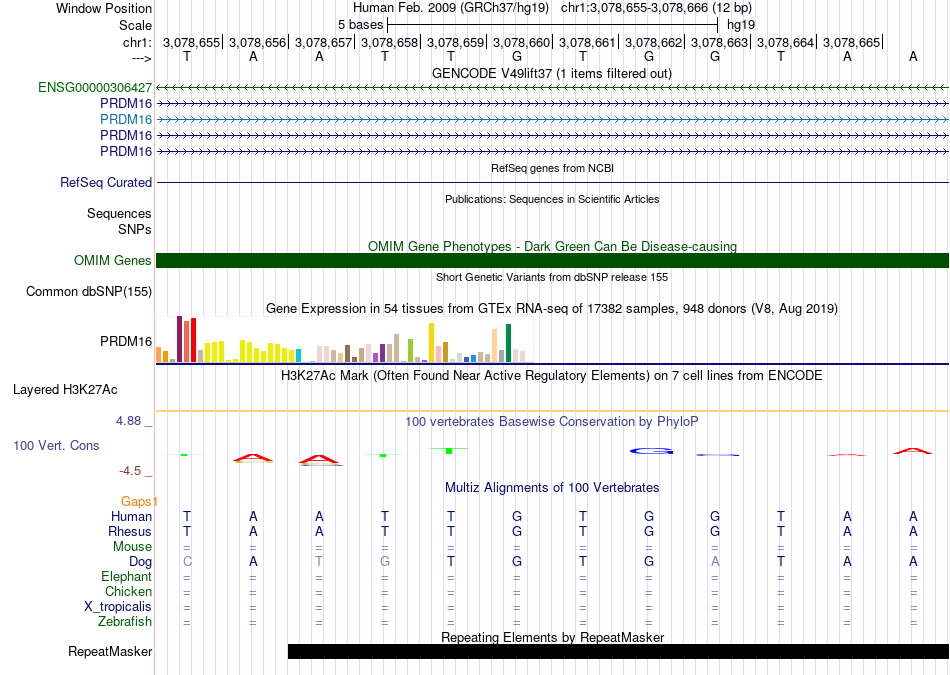Select the dark green OMIM Genes bar
This screenshot has width=950, height=675.
pos(552,261)
